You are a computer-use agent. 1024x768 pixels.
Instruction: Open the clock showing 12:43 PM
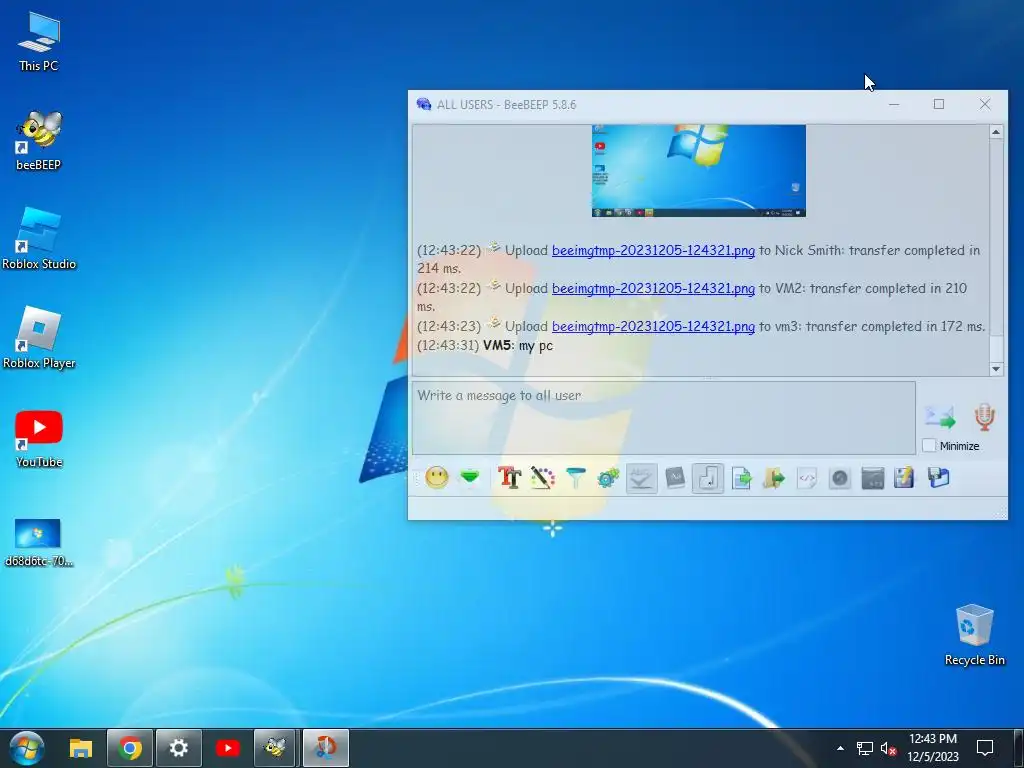(x=933, y=748)
